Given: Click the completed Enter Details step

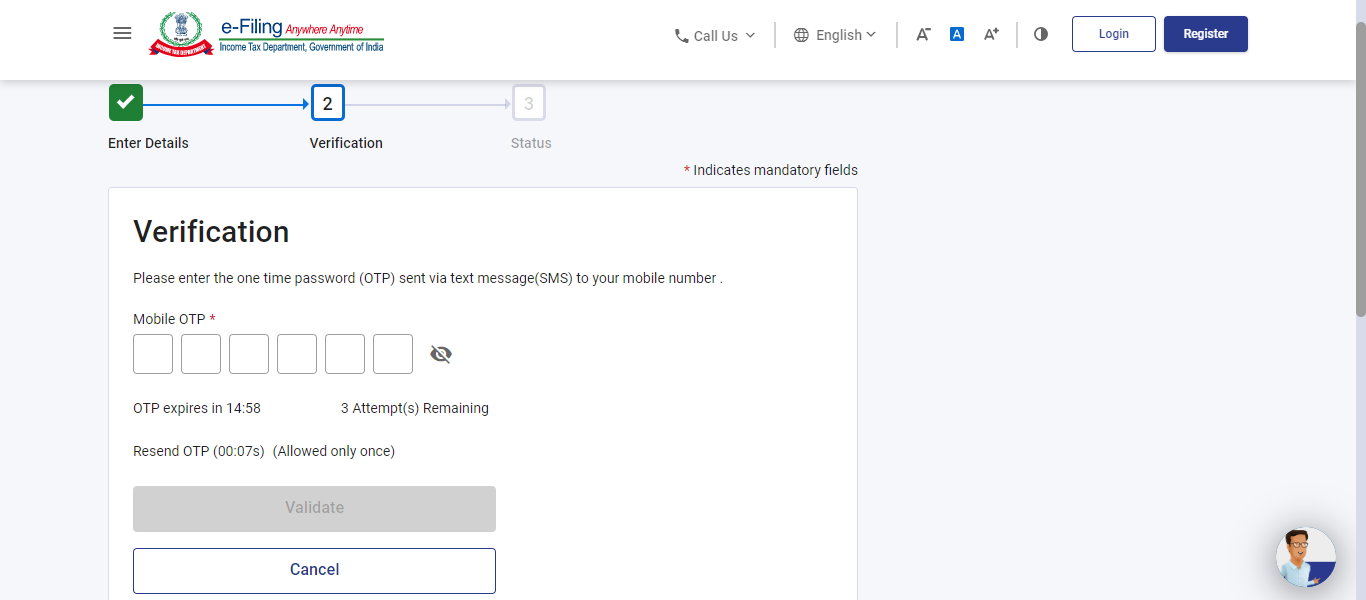Looking at the screenshot, I should [125, 101].
